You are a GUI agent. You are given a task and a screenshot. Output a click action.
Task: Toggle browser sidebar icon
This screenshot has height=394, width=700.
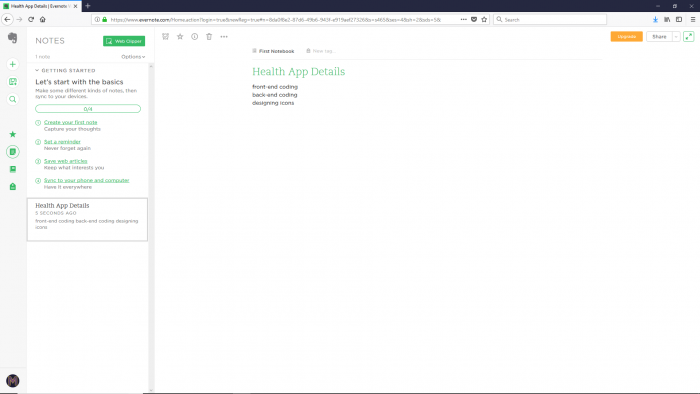pyautogui.click(x=679, y=19)
